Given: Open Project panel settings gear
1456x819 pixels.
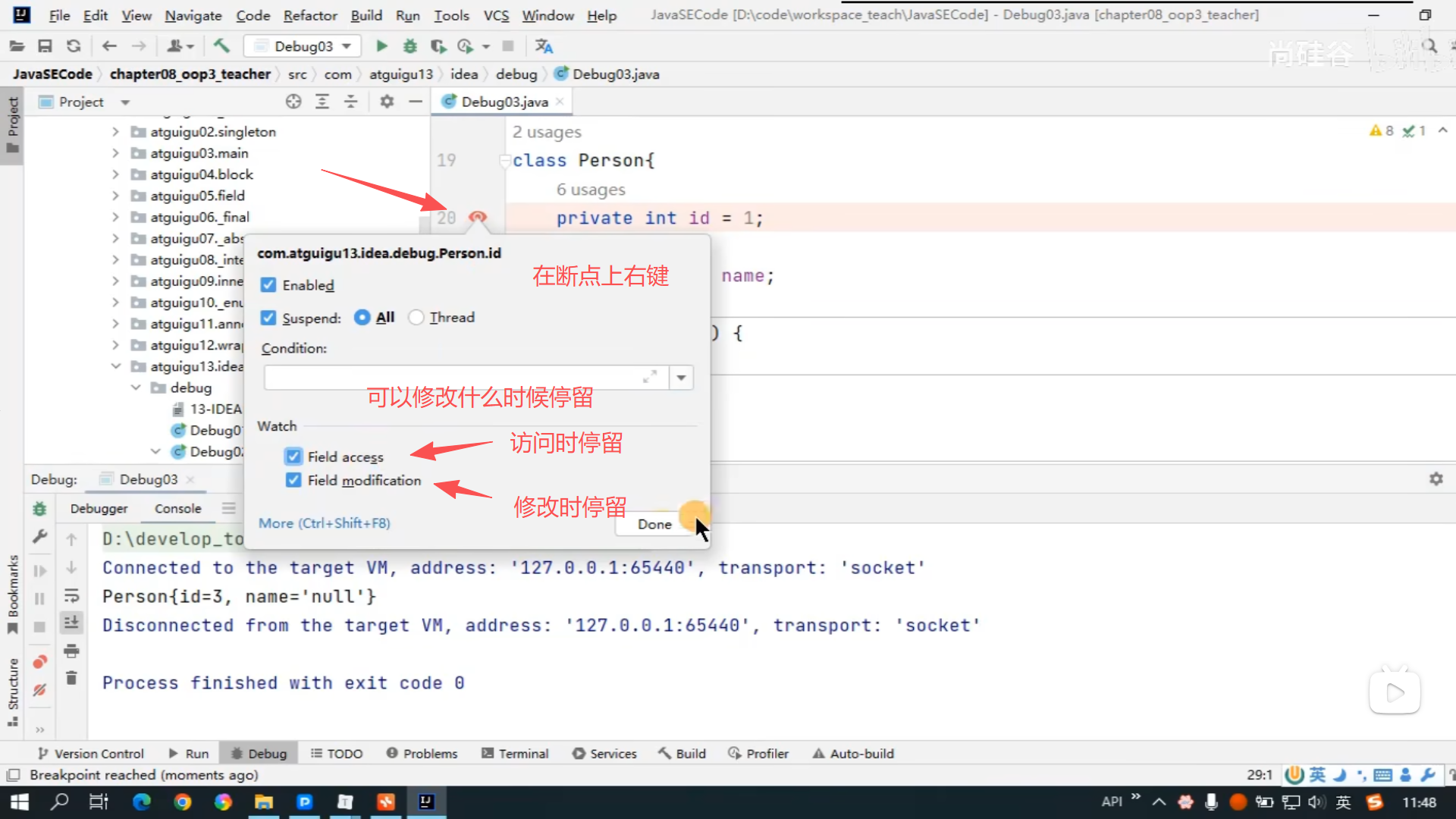Looking at the screenshot, I should tap(387, 102).
